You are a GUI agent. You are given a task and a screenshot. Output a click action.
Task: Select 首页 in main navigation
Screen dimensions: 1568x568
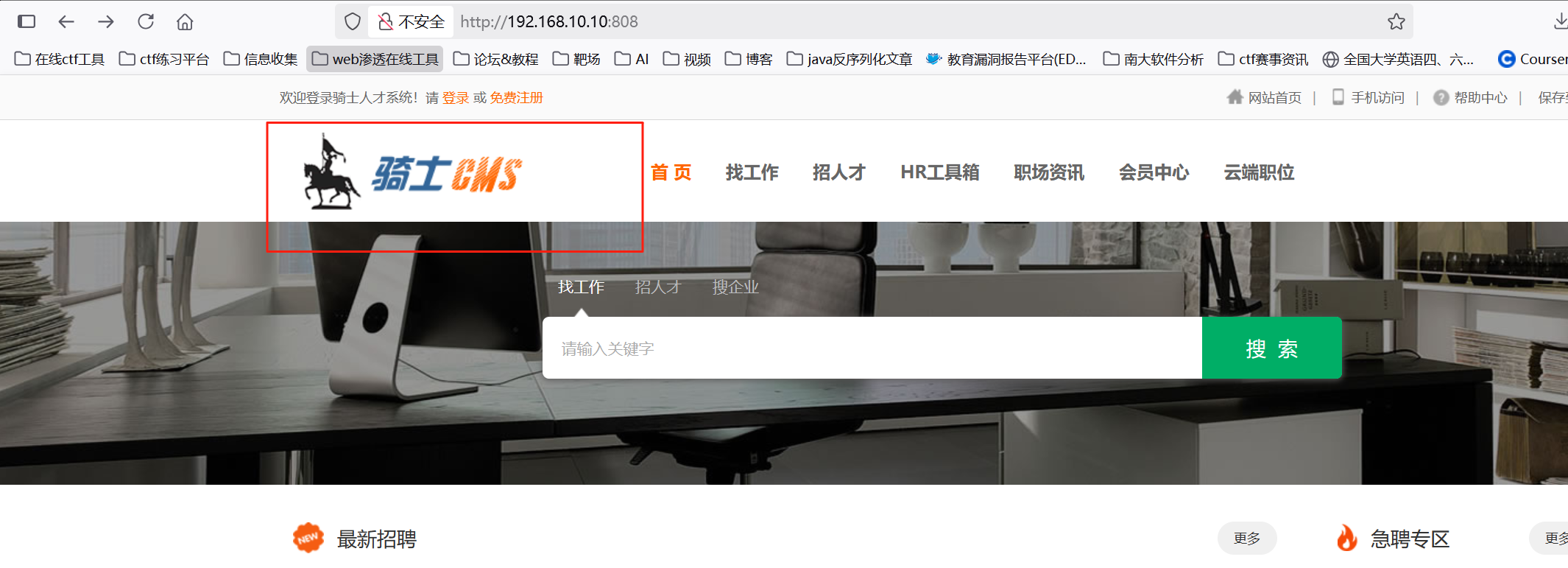coord(671,172)
